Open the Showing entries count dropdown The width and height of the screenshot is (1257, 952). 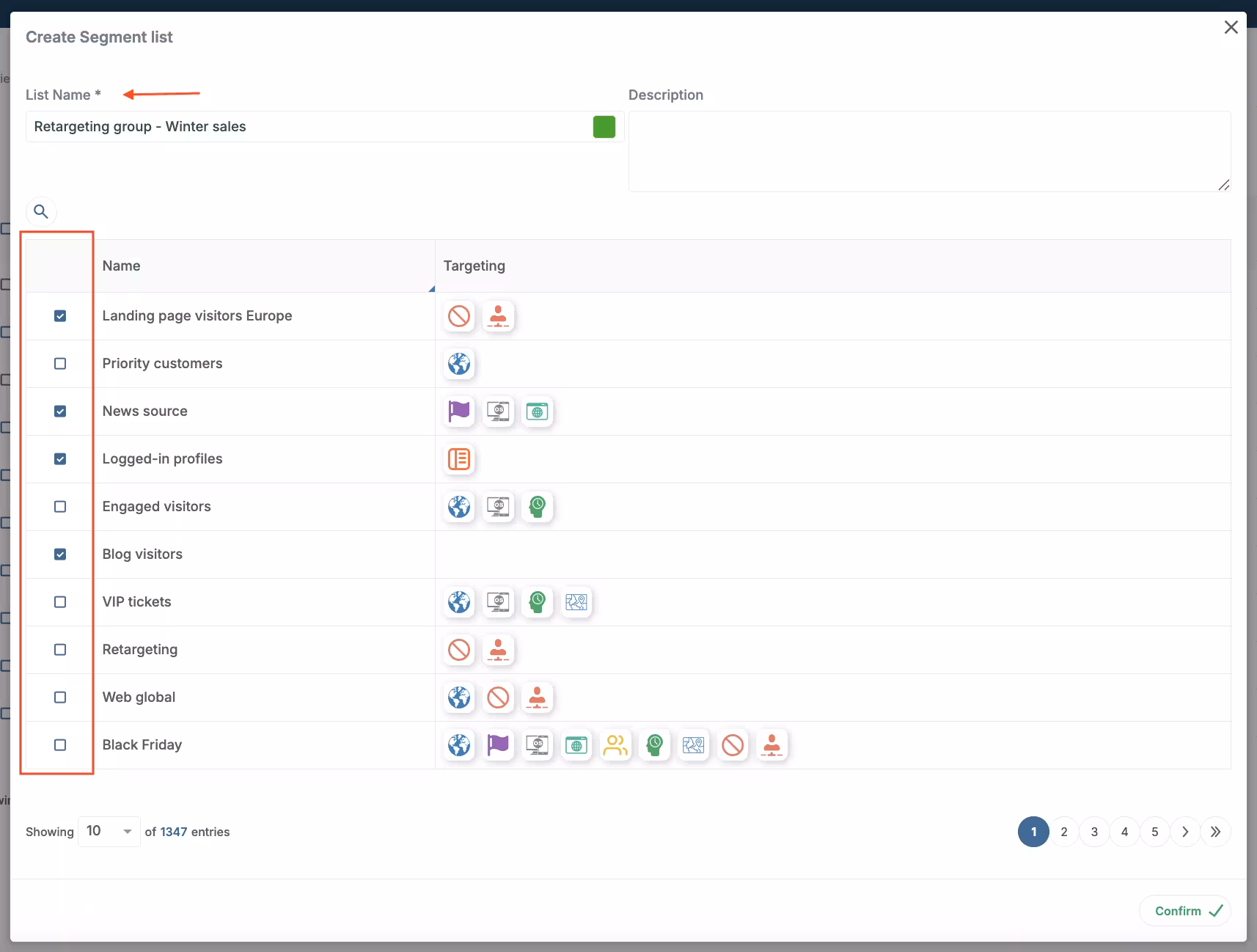(x=109, y=831)
